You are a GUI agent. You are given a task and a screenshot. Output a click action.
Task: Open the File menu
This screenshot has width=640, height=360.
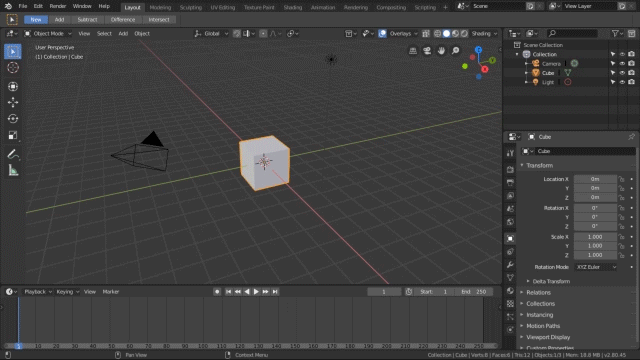tap(23, 6)
